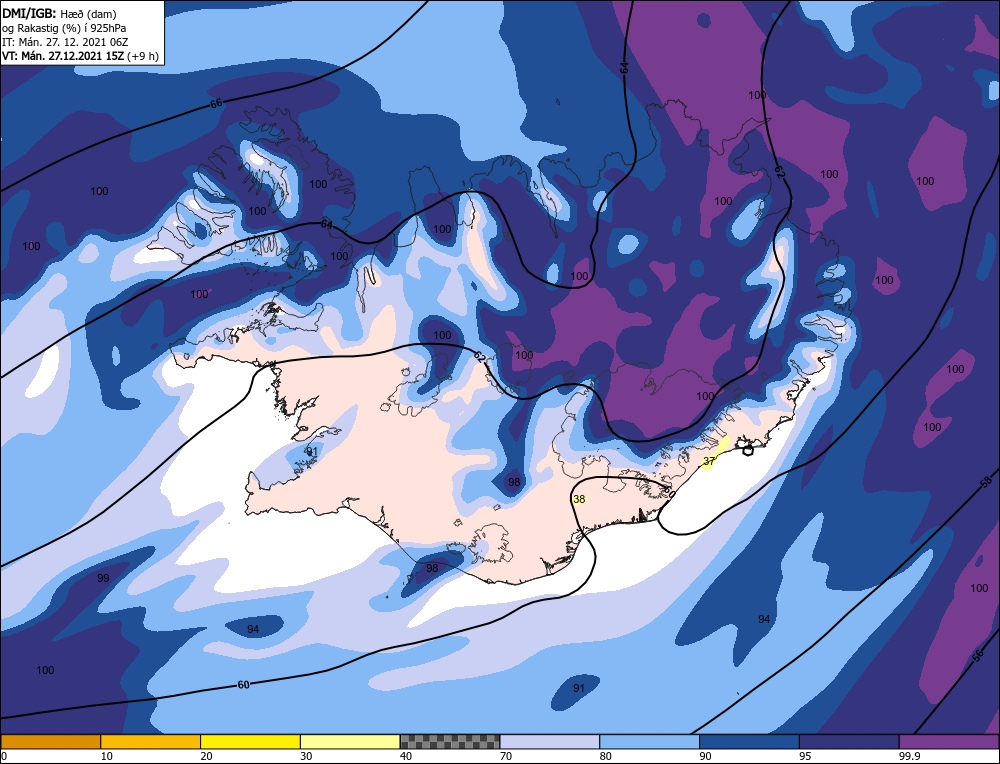Click the '58' contour label
The width and height of the screenshot is (1000, 764).
986,483
